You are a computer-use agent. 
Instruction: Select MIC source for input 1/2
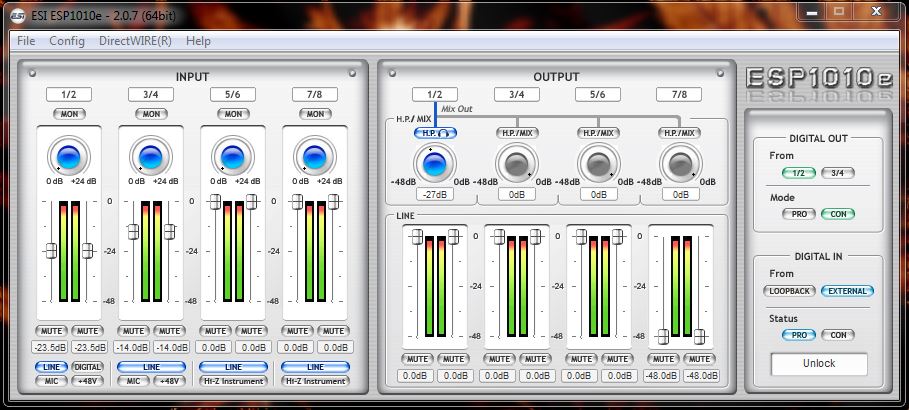click(x=52, y=381)
